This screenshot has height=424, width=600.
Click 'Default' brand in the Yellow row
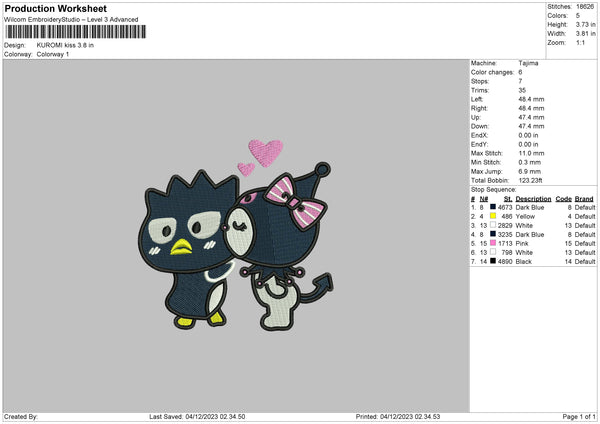(x=585, y=216)
